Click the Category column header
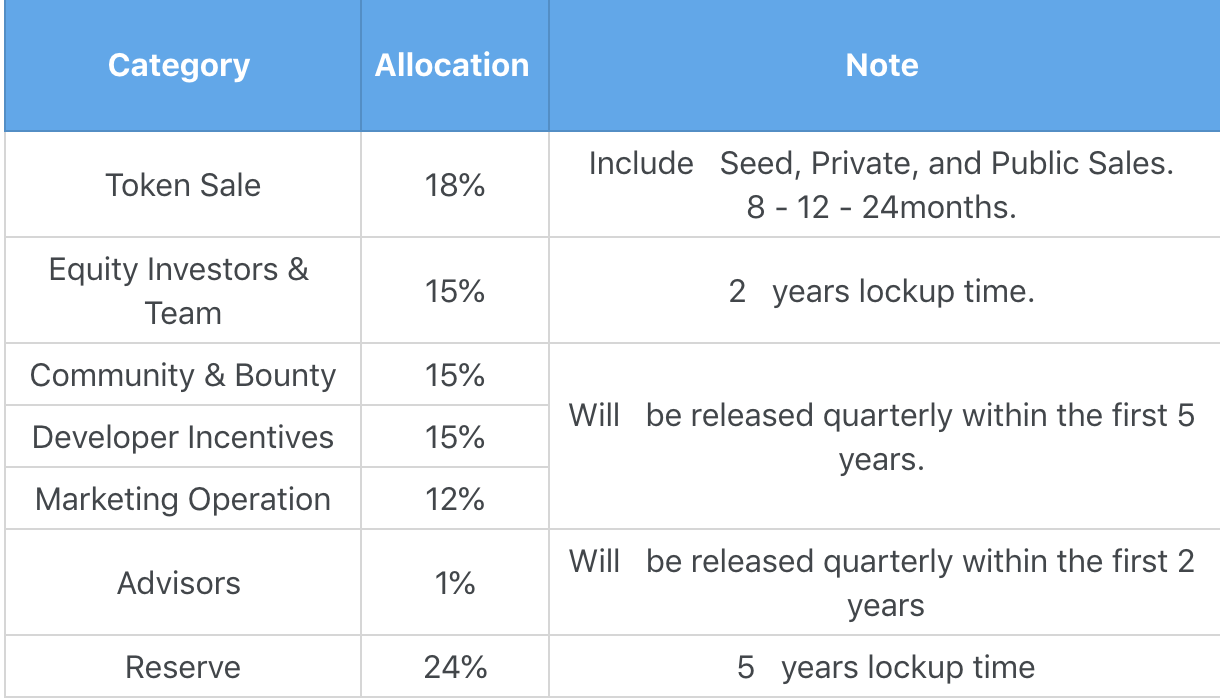This screenshot has height=698, width=1220. [179, 66]
